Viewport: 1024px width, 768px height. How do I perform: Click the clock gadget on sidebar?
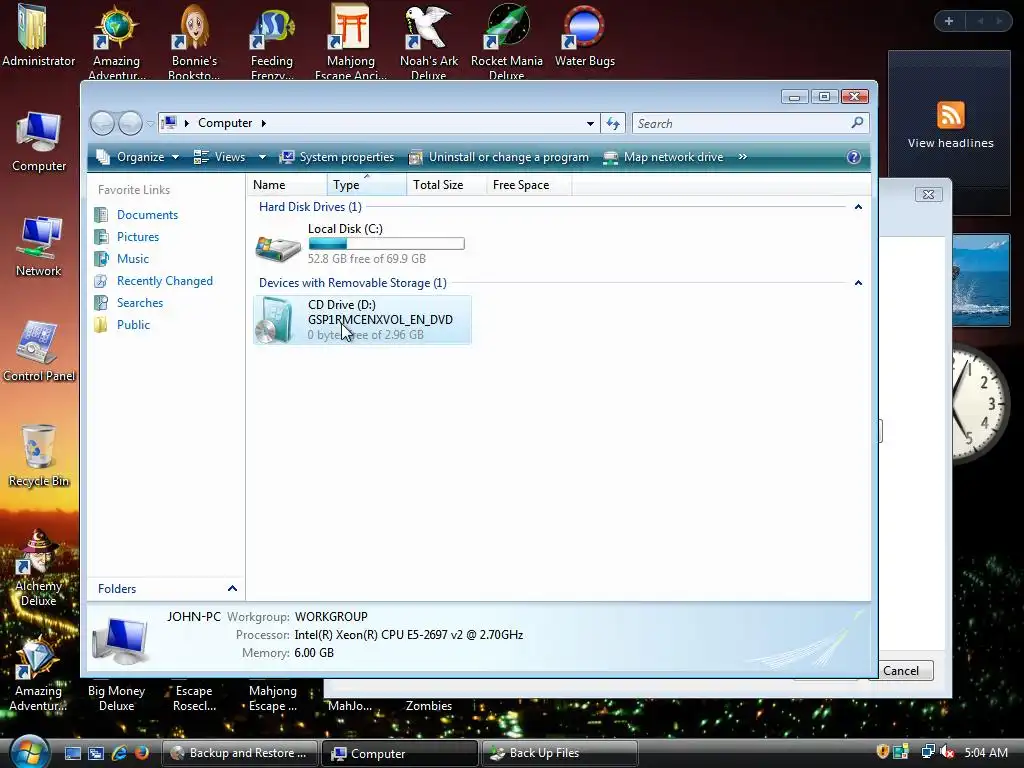[x=982, y=404]
